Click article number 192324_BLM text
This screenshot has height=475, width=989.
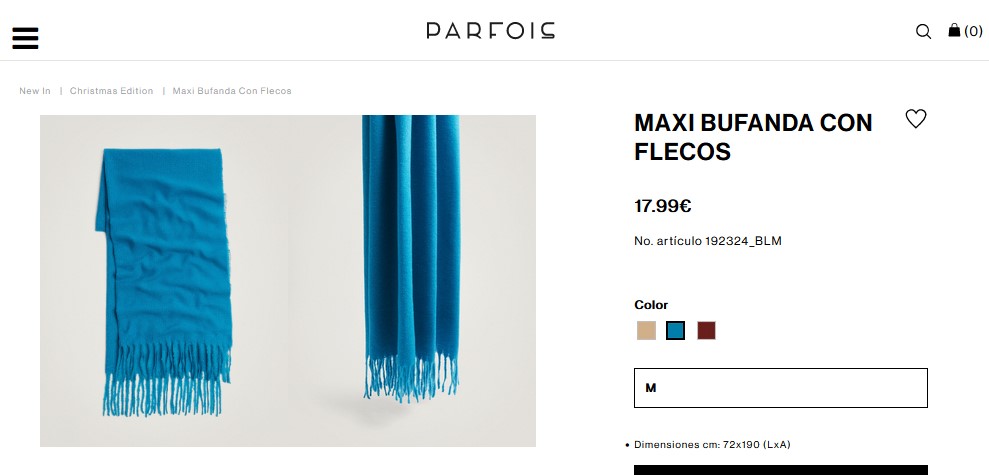tap(708, 241)
